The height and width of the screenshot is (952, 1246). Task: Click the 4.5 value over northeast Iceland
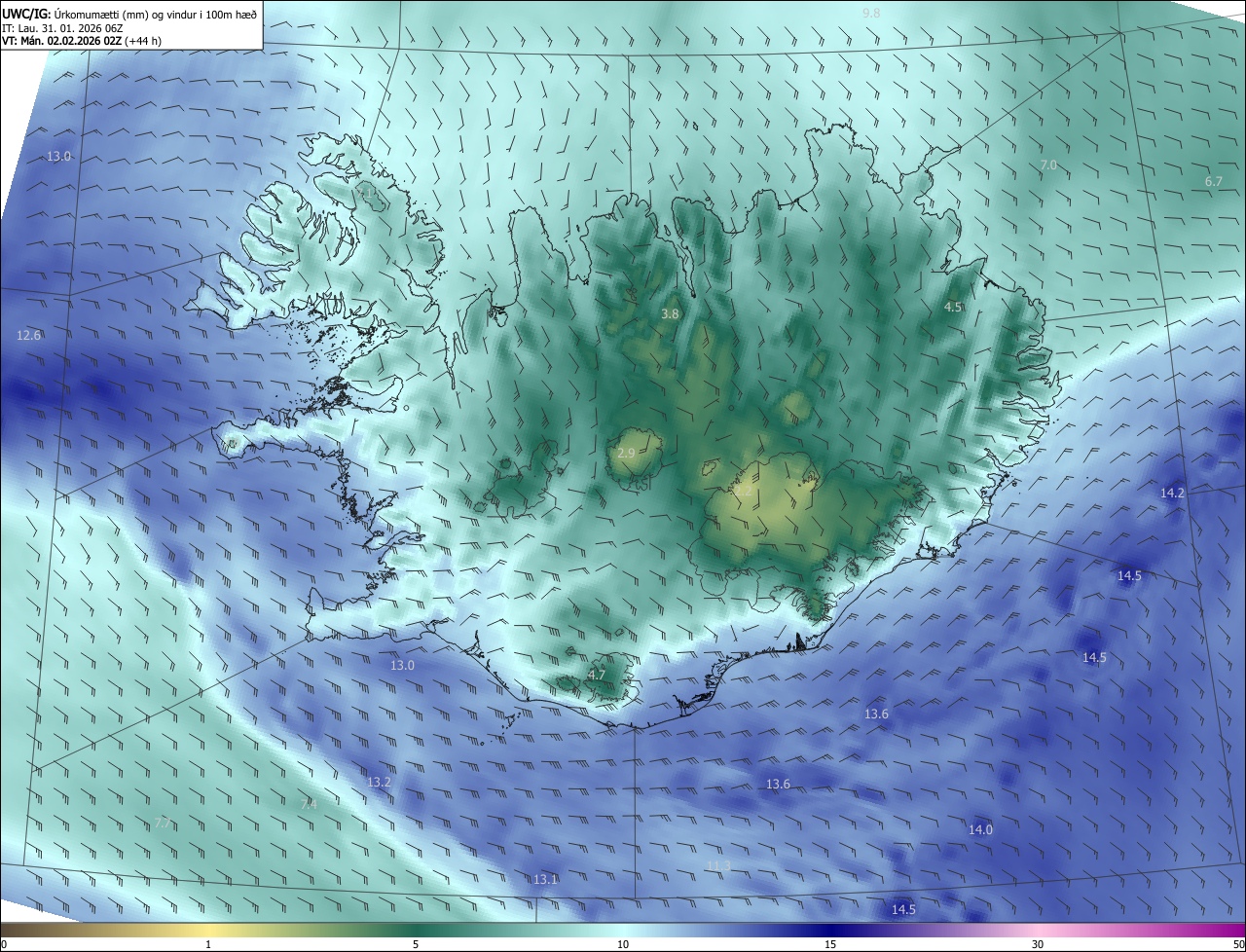(x=953, y=307)
